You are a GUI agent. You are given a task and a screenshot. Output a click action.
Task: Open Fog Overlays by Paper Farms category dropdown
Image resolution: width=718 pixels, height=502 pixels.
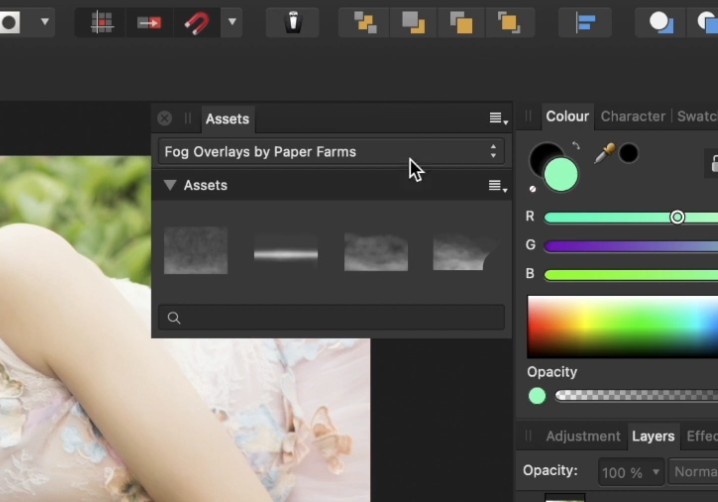[331, 152]
